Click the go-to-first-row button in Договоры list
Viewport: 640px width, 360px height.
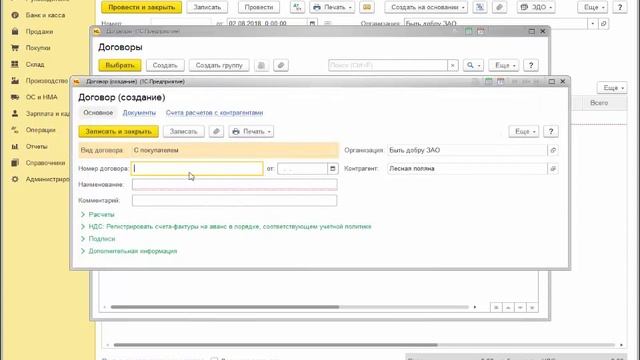[496, 307]
